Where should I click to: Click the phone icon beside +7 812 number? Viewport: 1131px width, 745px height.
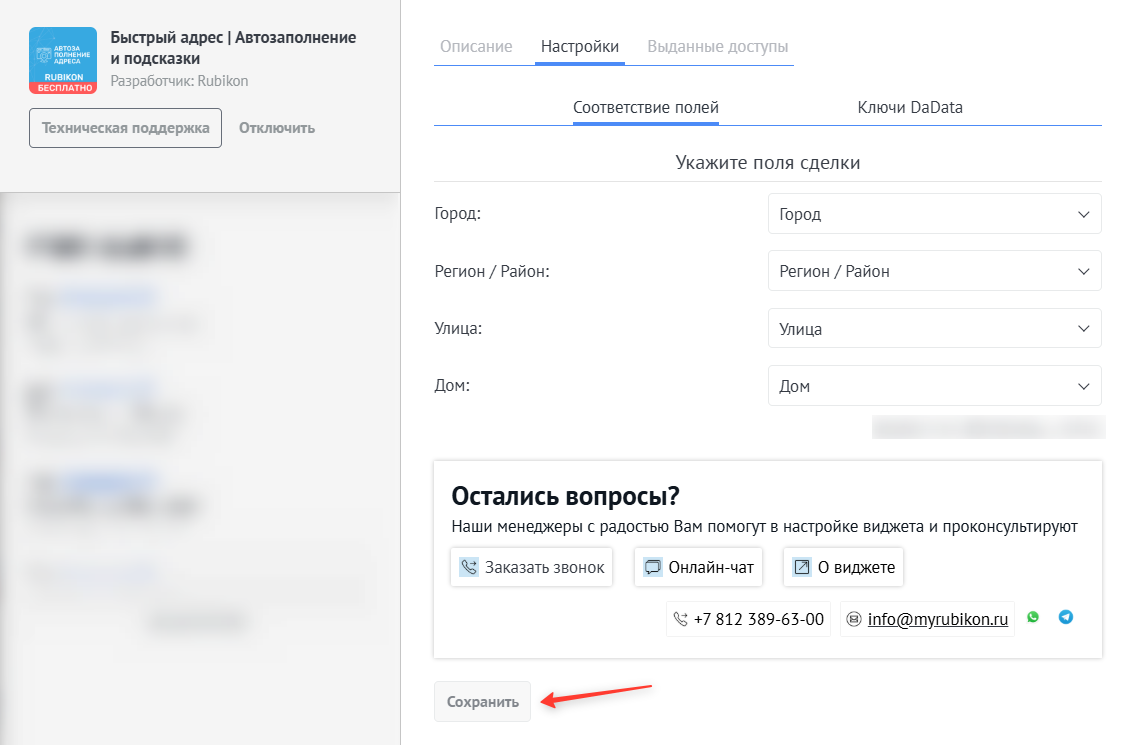coord(680,619)
